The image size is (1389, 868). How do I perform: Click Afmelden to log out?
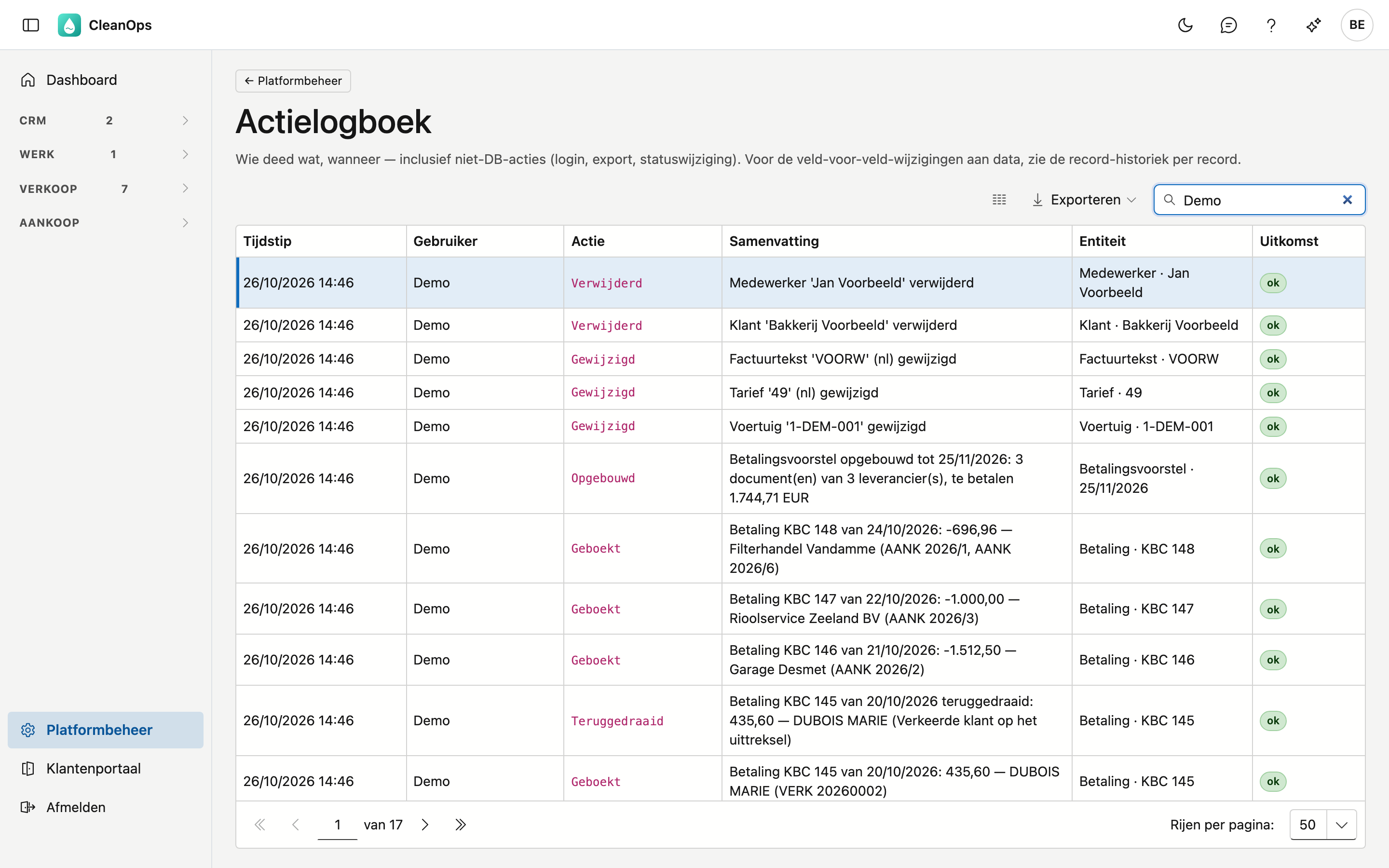pos(106,807)
